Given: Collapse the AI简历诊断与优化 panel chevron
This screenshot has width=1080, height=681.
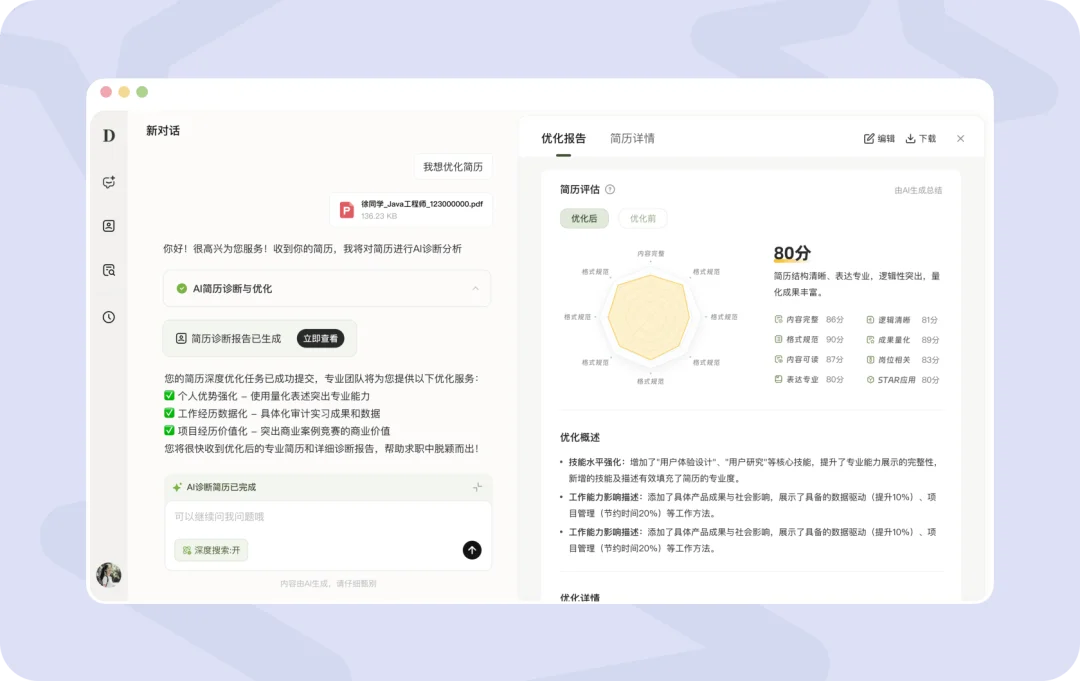Looking at the screenshot, I should (x=478, y=288).
